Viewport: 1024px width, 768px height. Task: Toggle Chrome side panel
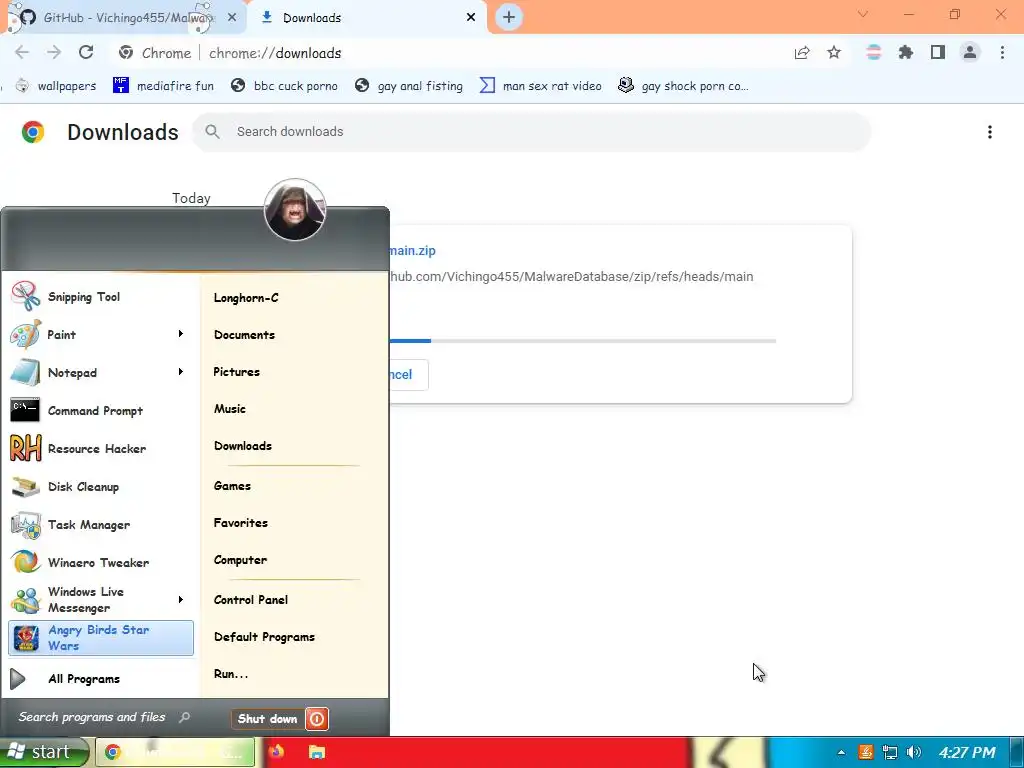[938, 53]
